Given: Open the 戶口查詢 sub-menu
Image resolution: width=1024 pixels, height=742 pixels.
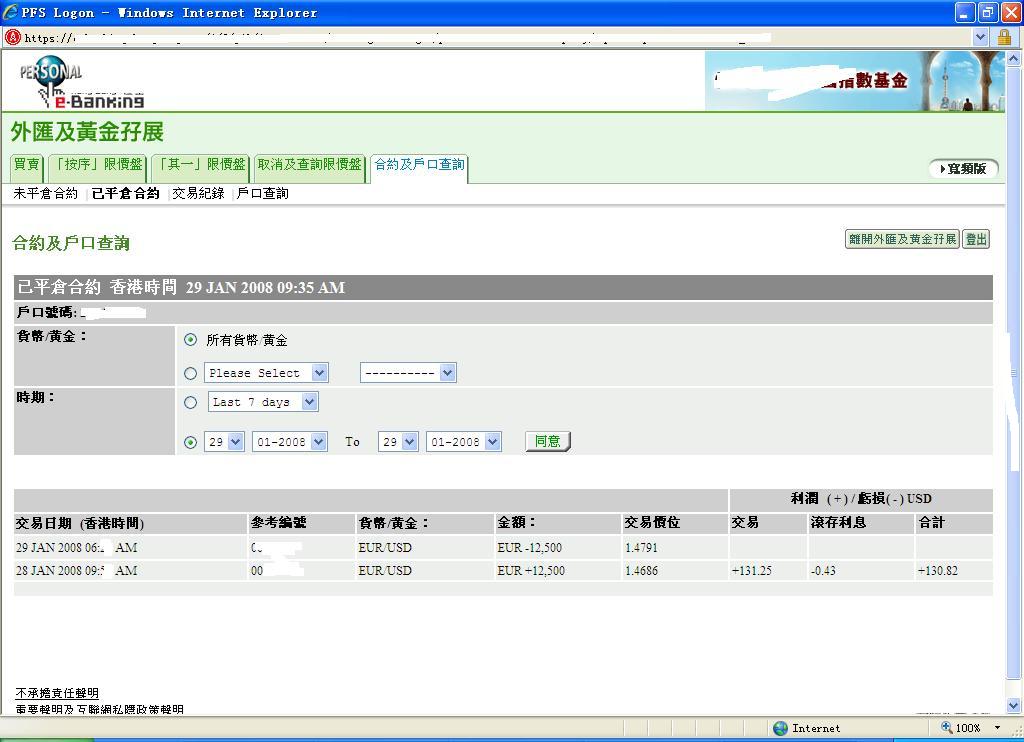Looking at the screenshot, I should 263,193.
